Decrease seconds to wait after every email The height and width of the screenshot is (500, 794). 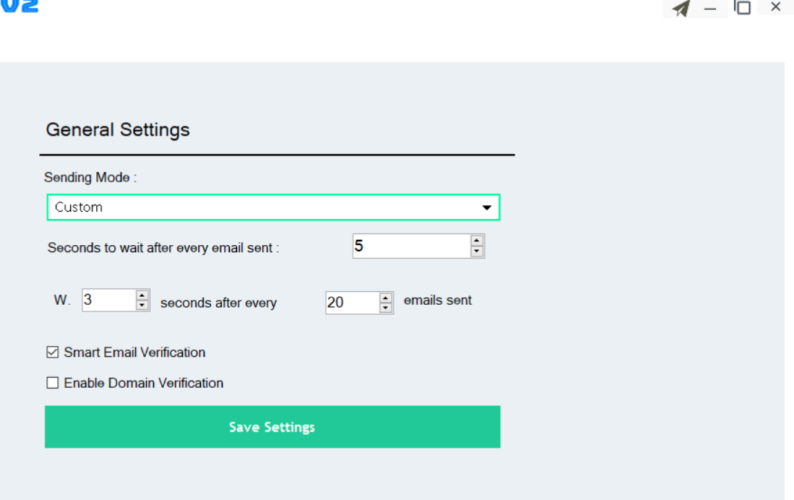pos(477,251)
